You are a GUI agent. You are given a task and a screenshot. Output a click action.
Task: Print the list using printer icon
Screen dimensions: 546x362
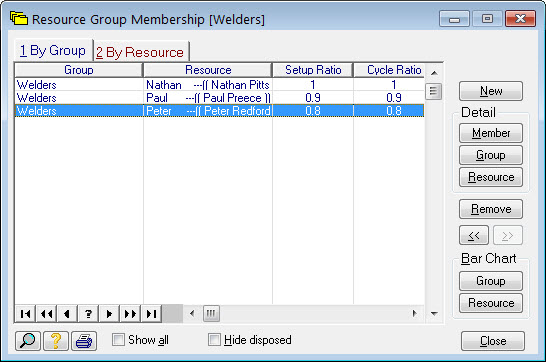(84, 341)
